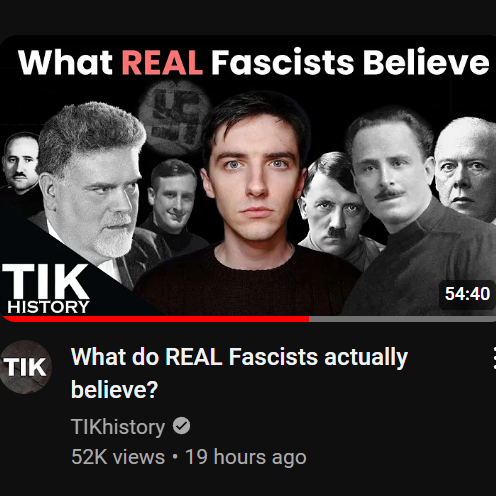Click the grey unwatched part of progress bar
This screenshot has width=496, height=496.
402,319
